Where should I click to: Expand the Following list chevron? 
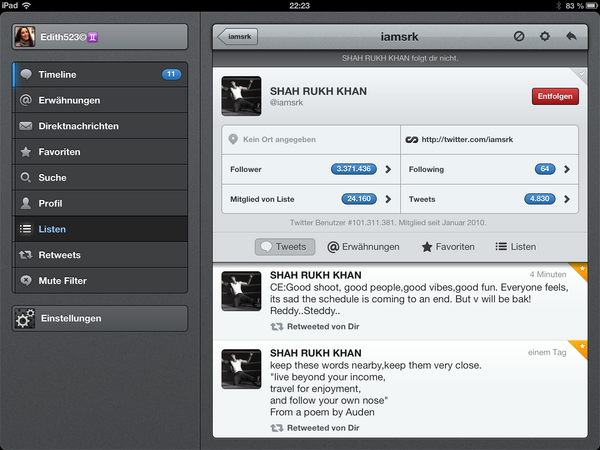click(x=567, y=169)
